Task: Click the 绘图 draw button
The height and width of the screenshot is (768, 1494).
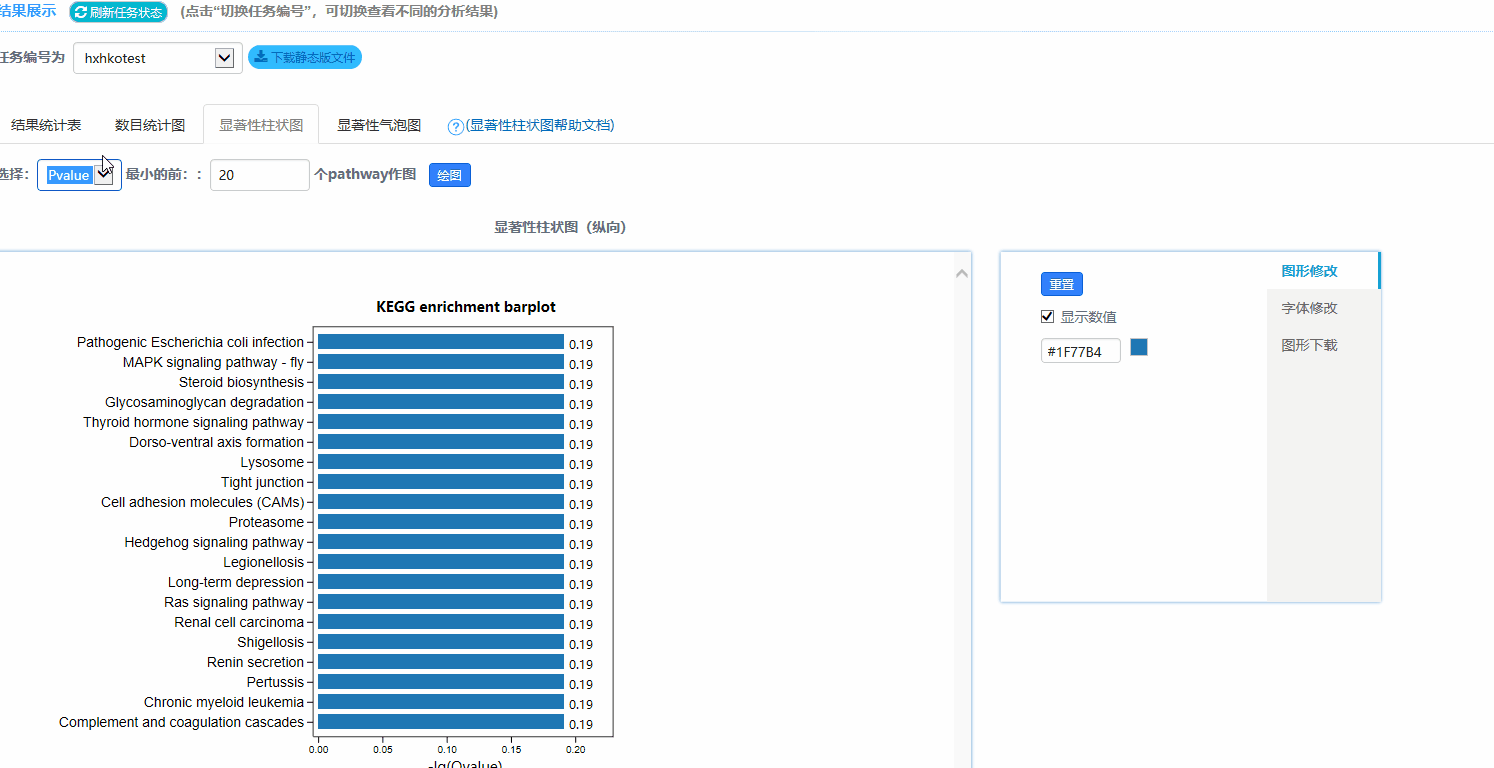Action: tap(450, 175)
